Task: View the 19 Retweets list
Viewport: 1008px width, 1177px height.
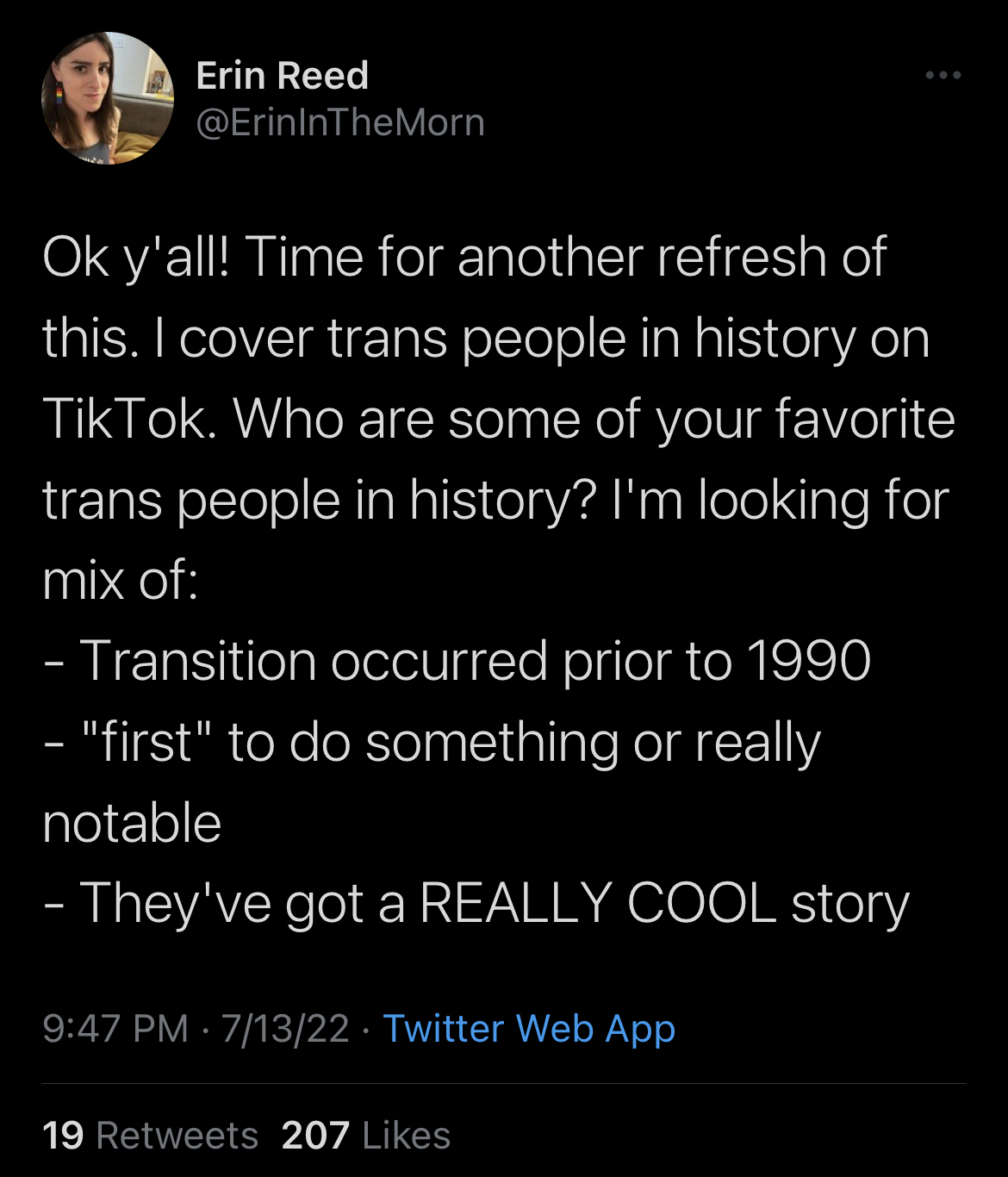Action: pos(150,1136)
